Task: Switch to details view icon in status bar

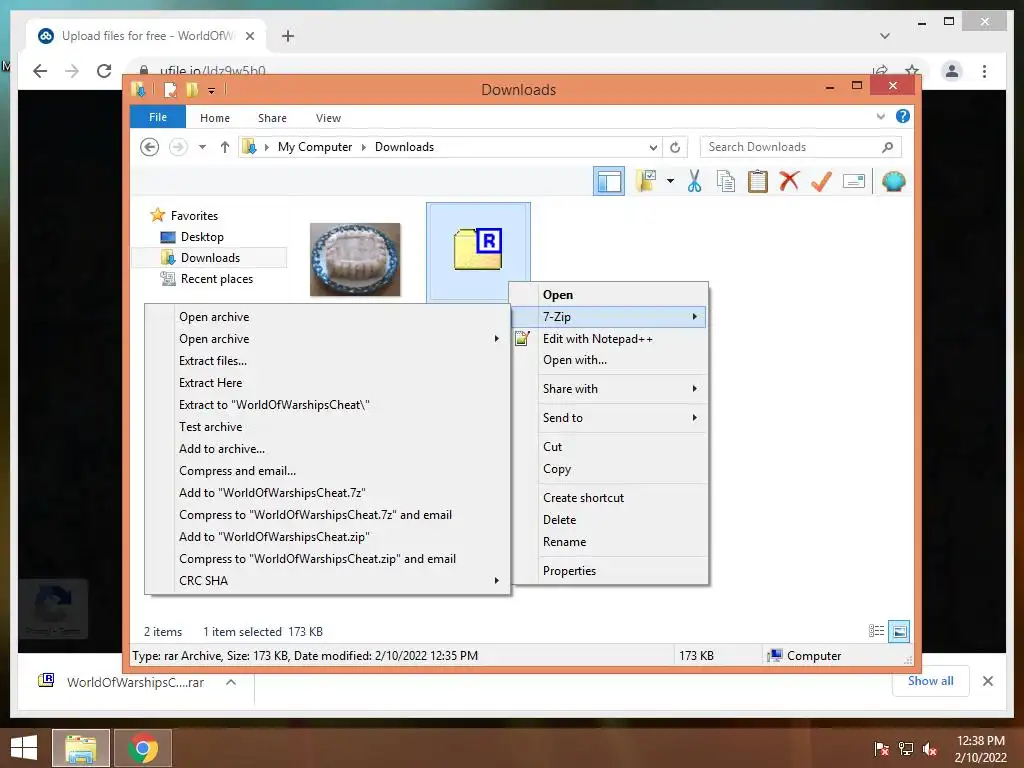Action: (x=876, y=631)
